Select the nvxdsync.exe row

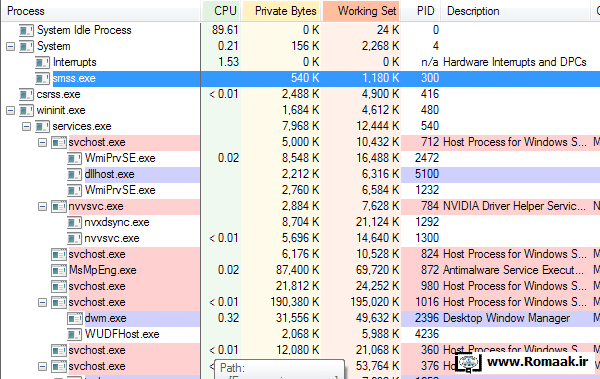pyautogui.click(x=300, y=222)
